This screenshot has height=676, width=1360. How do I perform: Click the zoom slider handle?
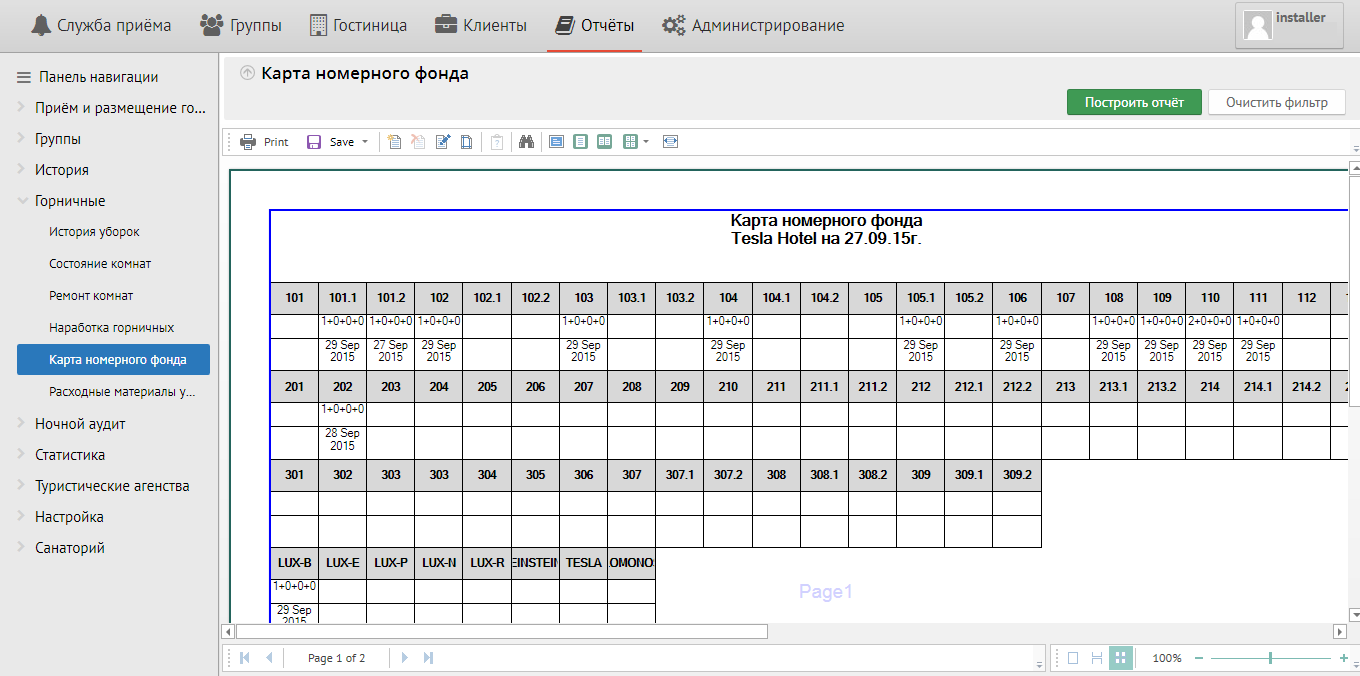[x=1270, y=658]
